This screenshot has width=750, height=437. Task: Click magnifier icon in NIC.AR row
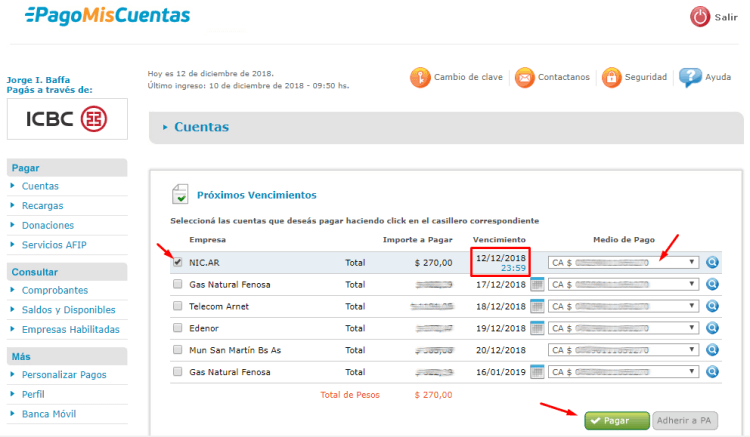click(712, 262)
